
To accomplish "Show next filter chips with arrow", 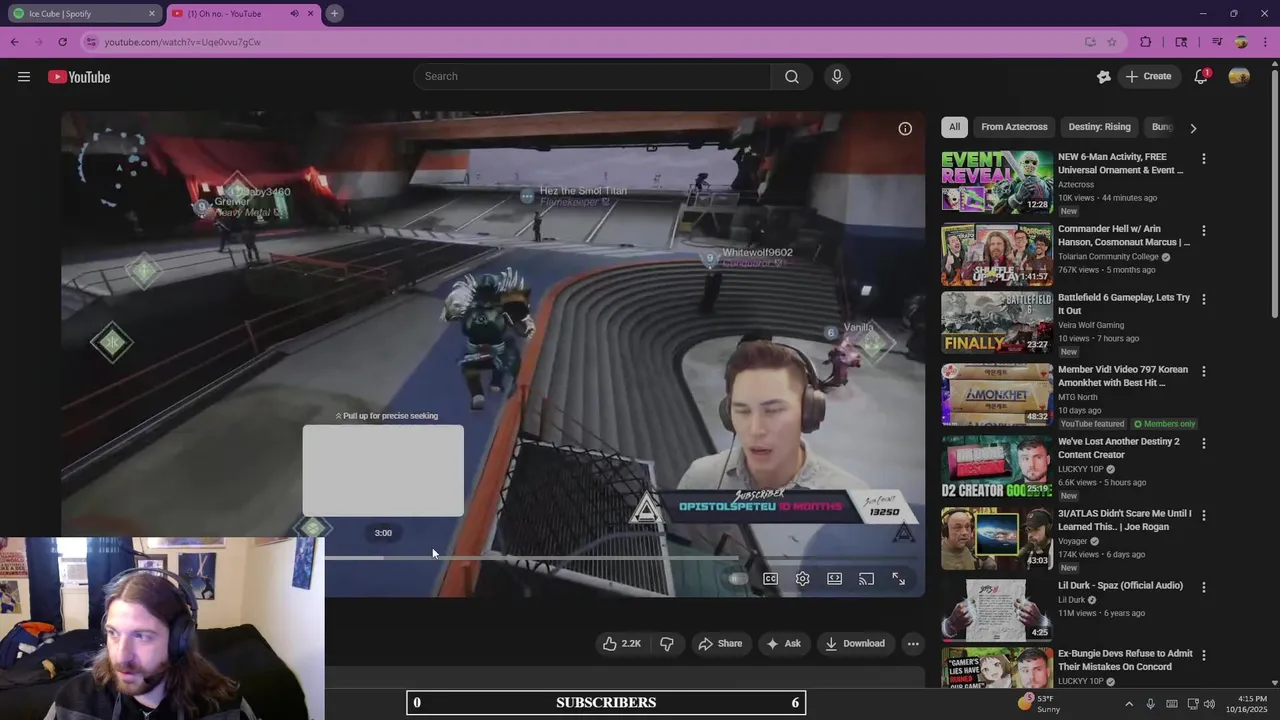I will [1193, 128].
